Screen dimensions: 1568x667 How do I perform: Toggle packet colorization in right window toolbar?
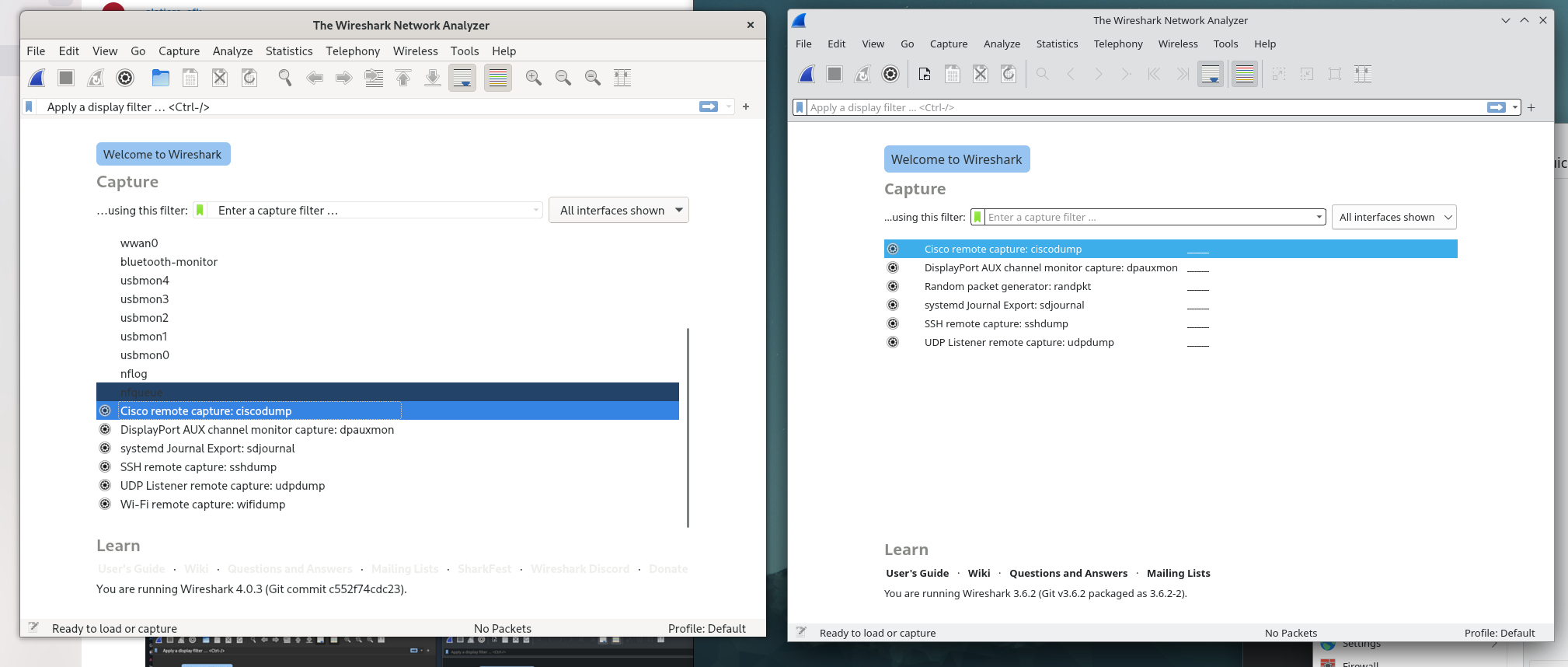point(1245,74)
